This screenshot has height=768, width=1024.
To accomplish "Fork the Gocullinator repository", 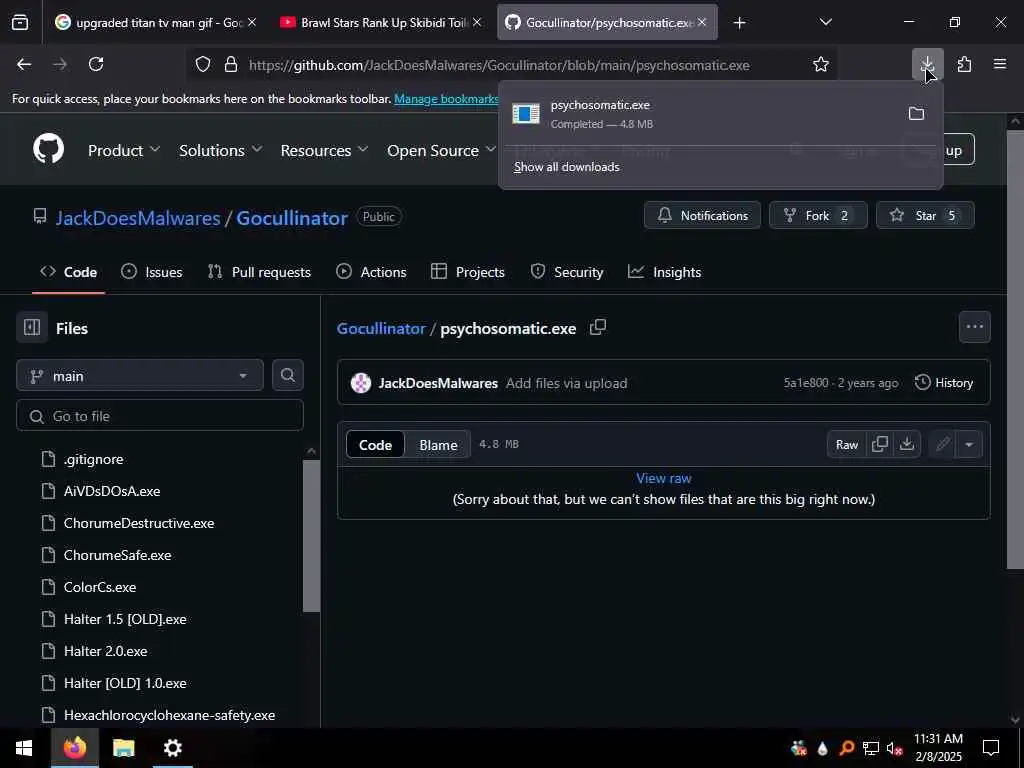I will (818, 216).
